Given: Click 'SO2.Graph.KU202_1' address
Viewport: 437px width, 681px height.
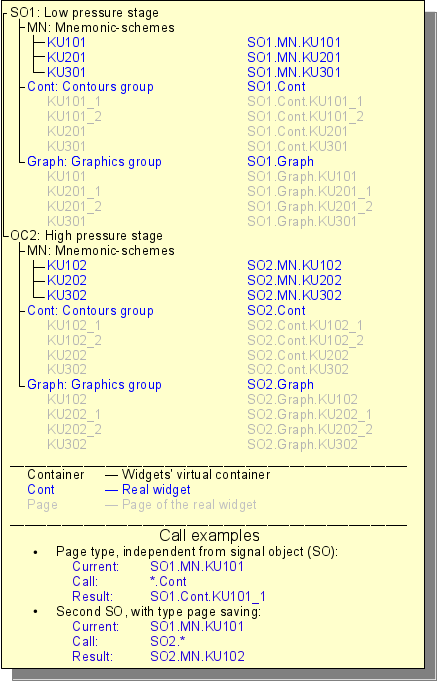Looking at the screenshot, I should pyautogui.click(x=310, y=414).
